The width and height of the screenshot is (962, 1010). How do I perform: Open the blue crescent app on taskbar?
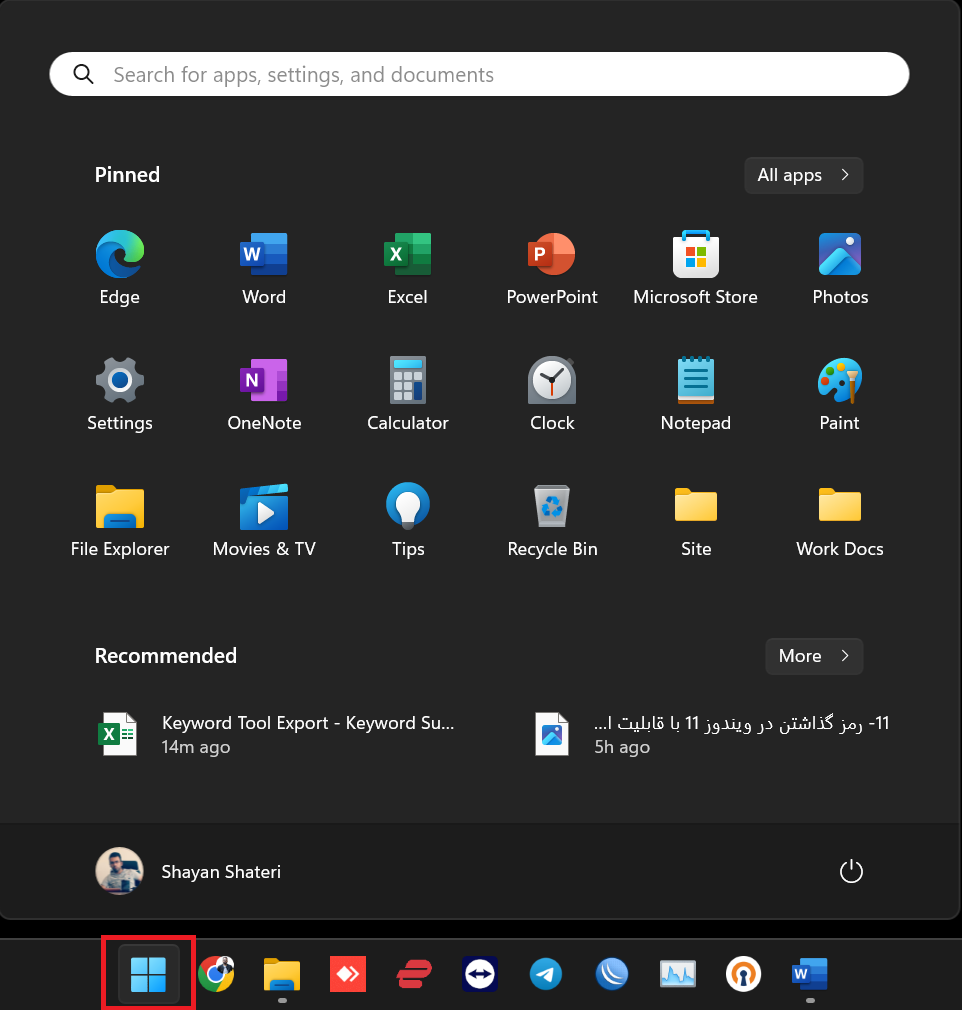[611, 974]
